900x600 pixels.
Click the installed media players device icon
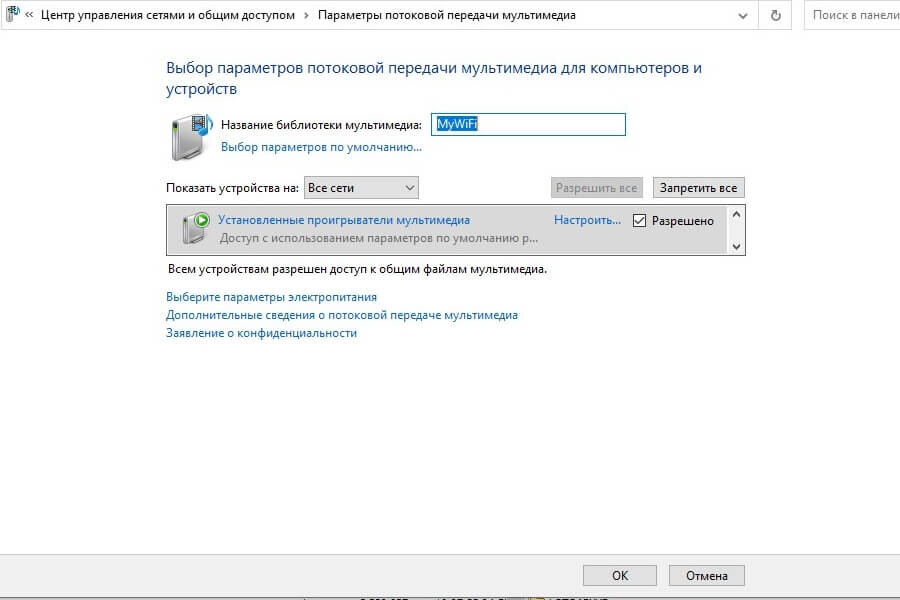click(x=196, y=227)
